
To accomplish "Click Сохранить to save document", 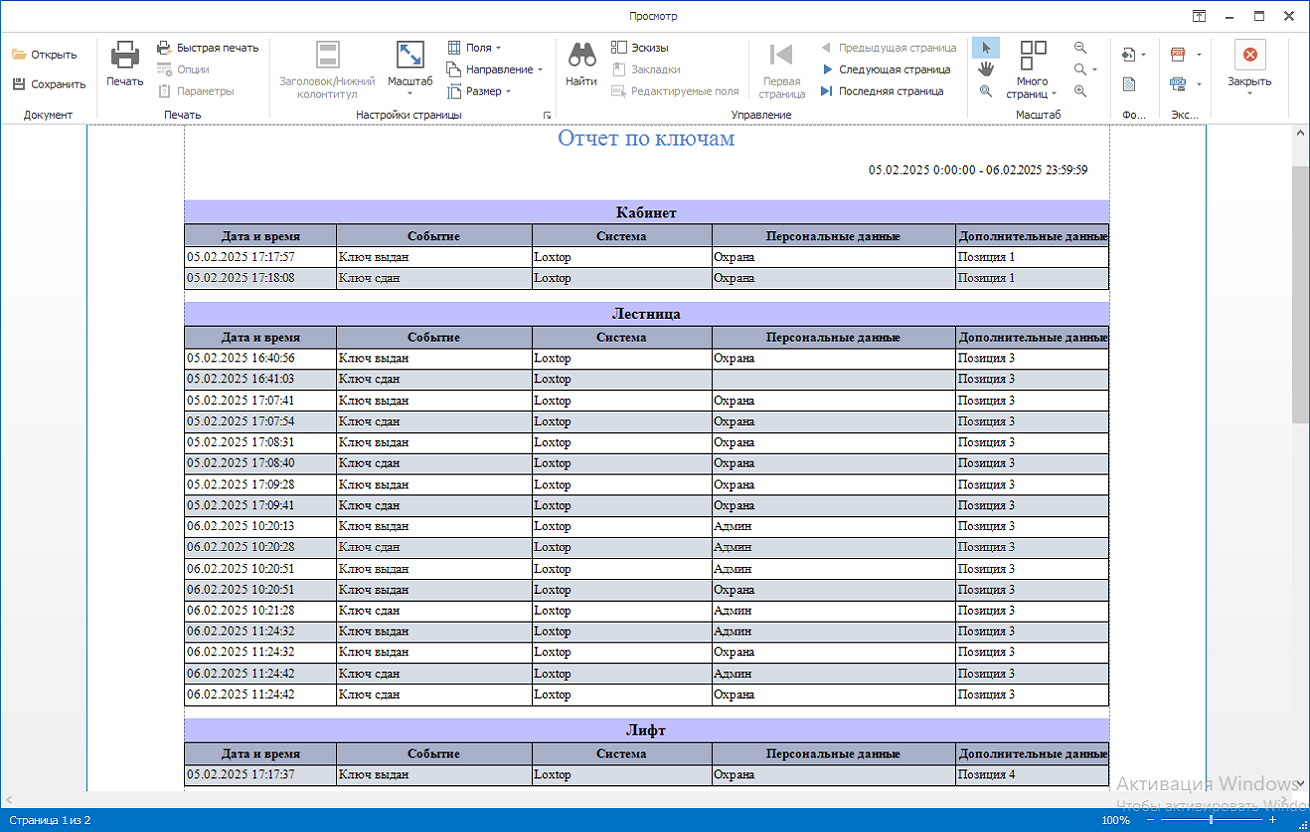I will pyautogui.click(x=49, y=85).
